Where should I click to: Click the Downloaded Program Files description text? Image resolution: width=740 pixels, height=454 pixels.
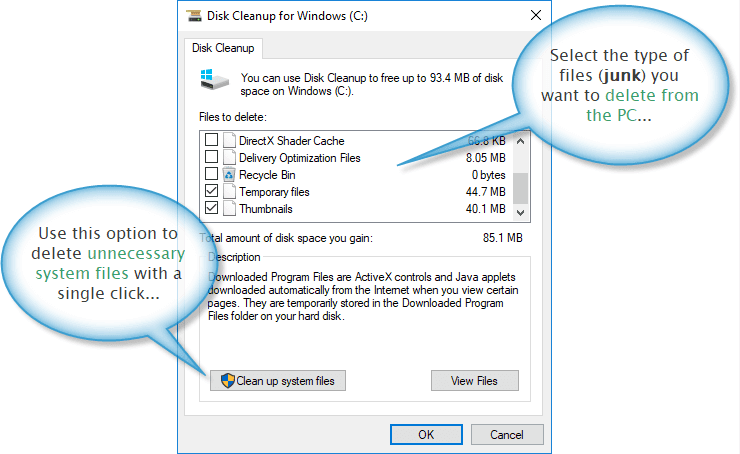click(x=363, y=296)
